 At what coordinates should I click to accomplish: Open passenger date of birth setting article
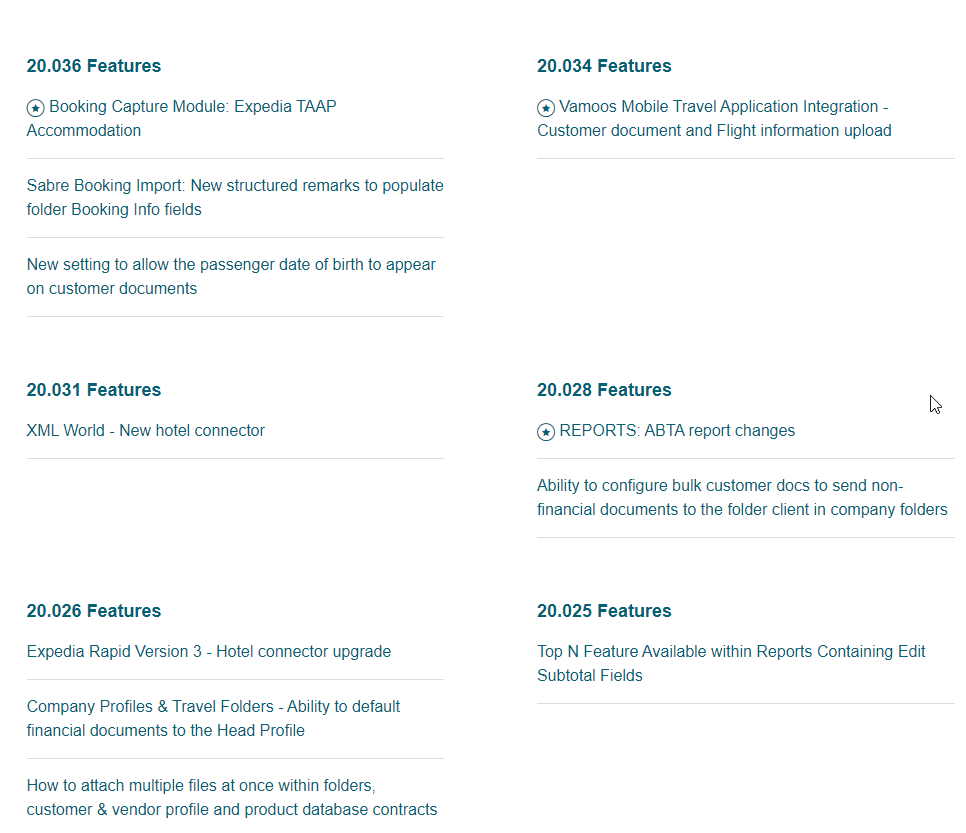(x=231, y=276)
